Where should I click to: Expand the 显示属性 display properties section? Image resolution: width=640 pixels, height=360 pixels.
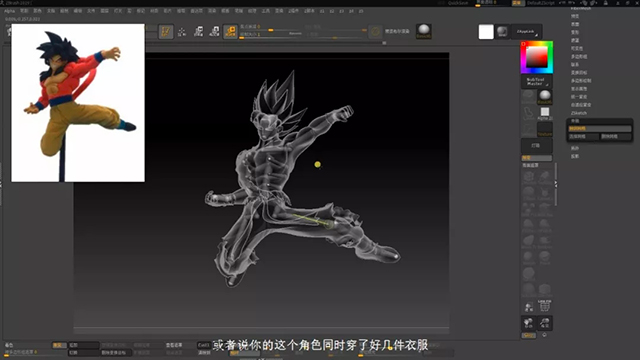579,89
